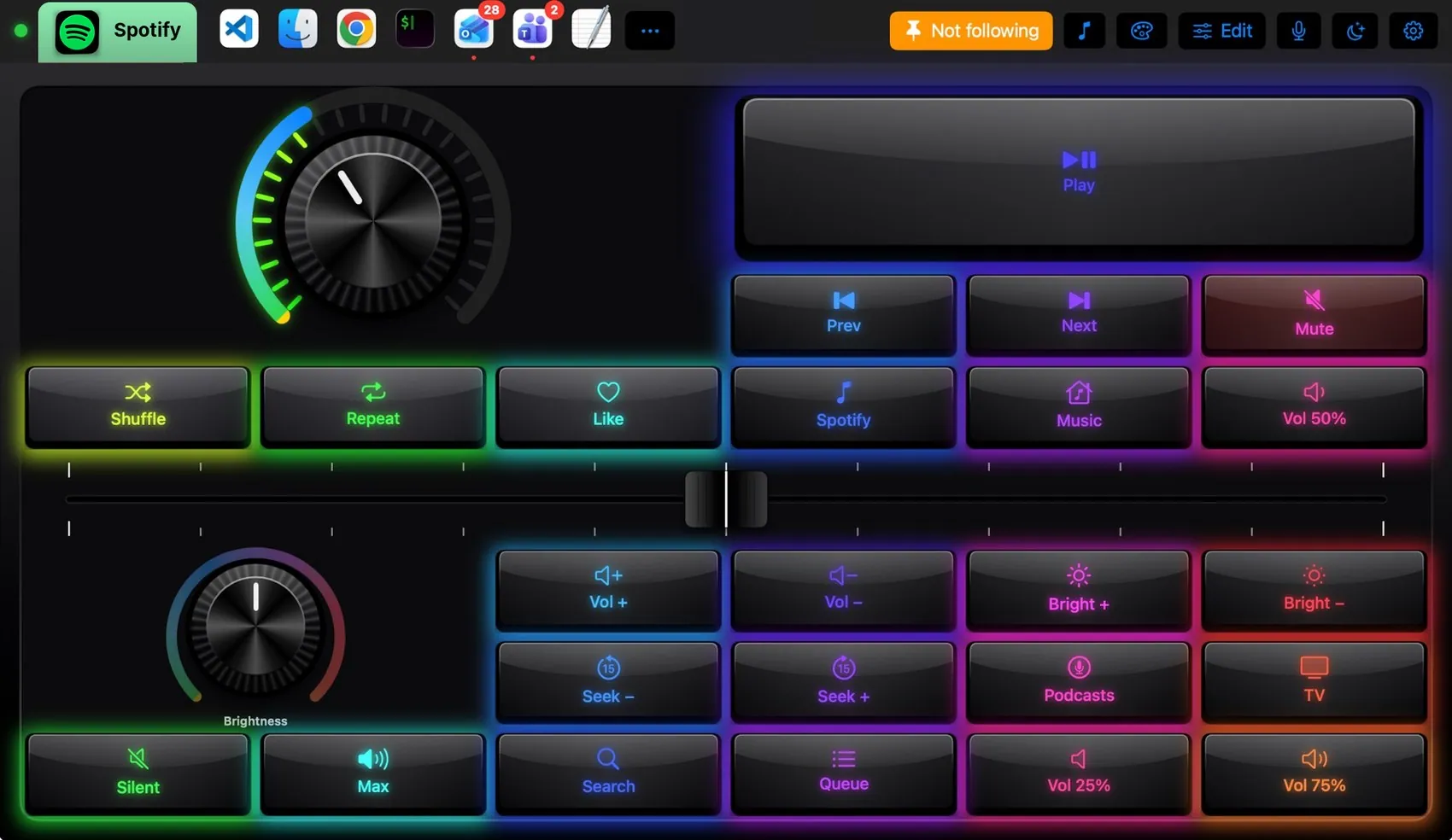Viewport: 1452px width, 840px height.
Task: Click the Max volume button
Action: click(373, 773)
